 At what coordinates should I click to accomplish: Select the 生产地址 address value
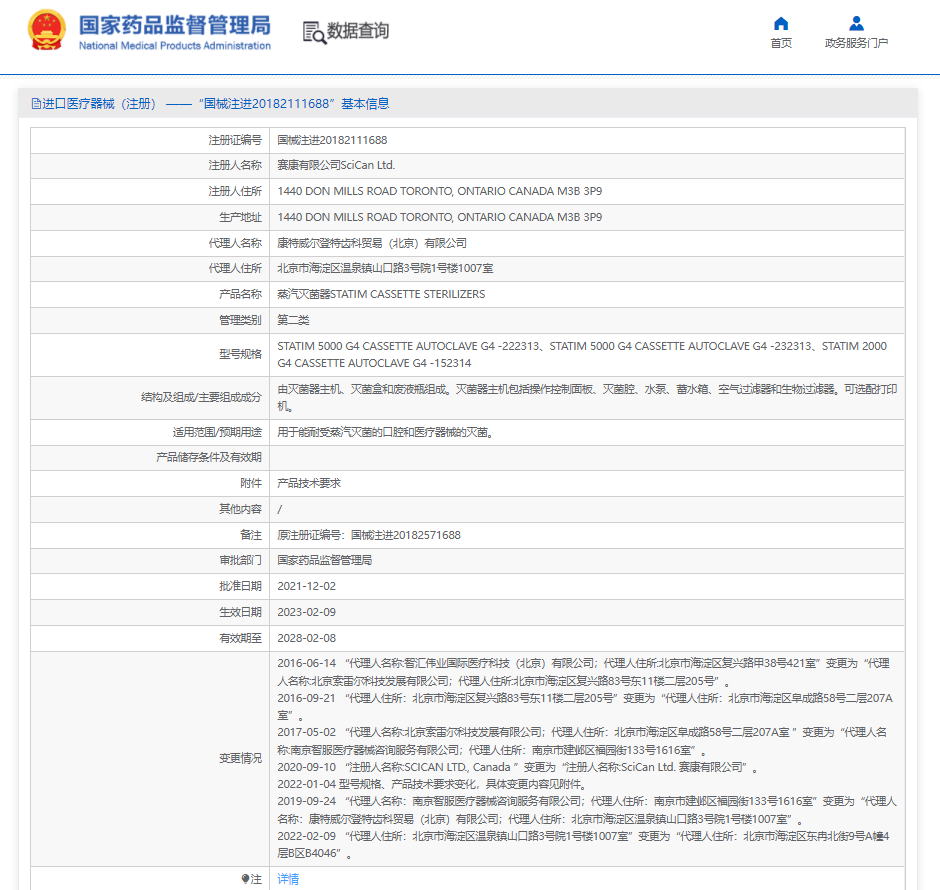pos(439,217)
